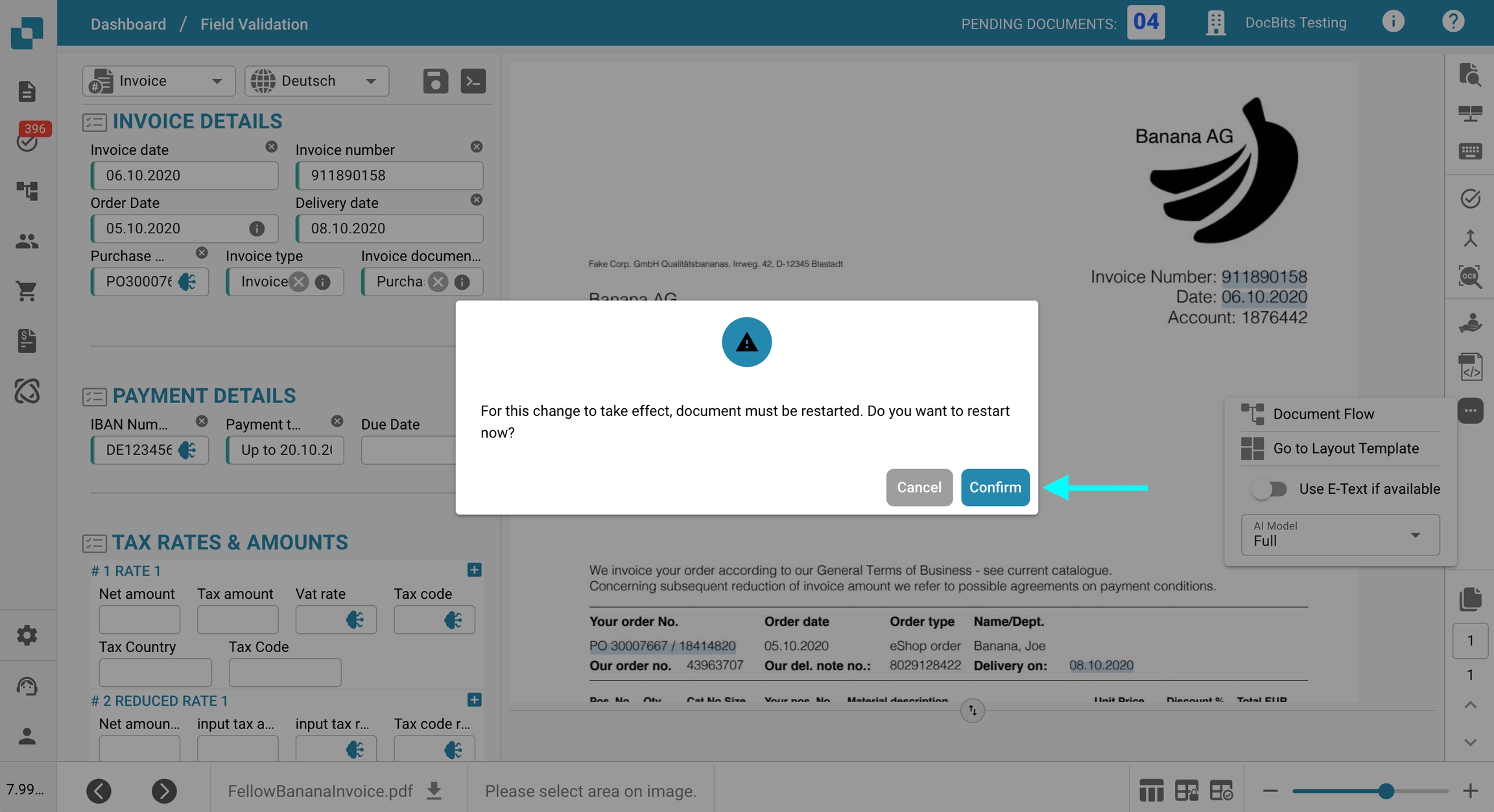Open the three-dots more options button
This screenshot has height=812, width=1494.
1470,411
